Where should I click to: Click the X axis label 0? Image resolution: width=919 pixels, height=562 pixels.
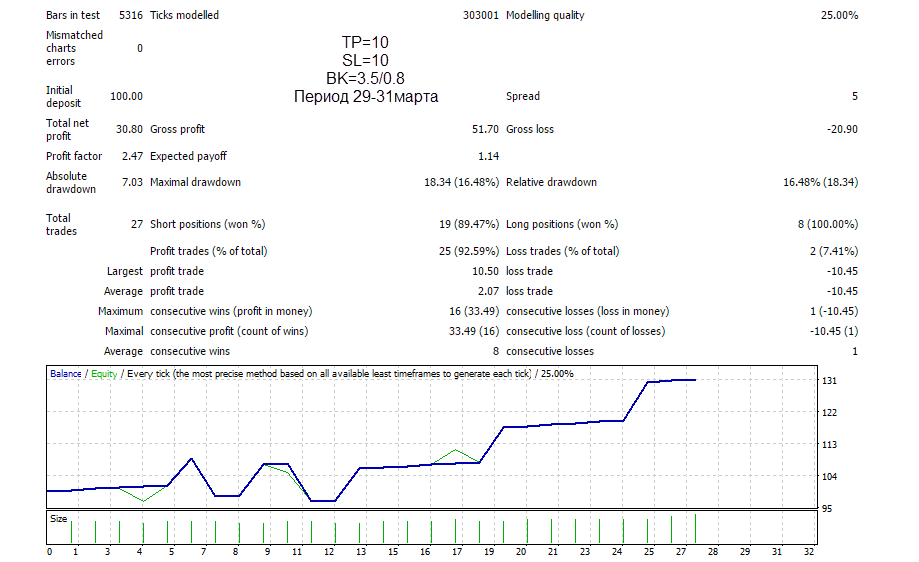click(x=49, y=551)
